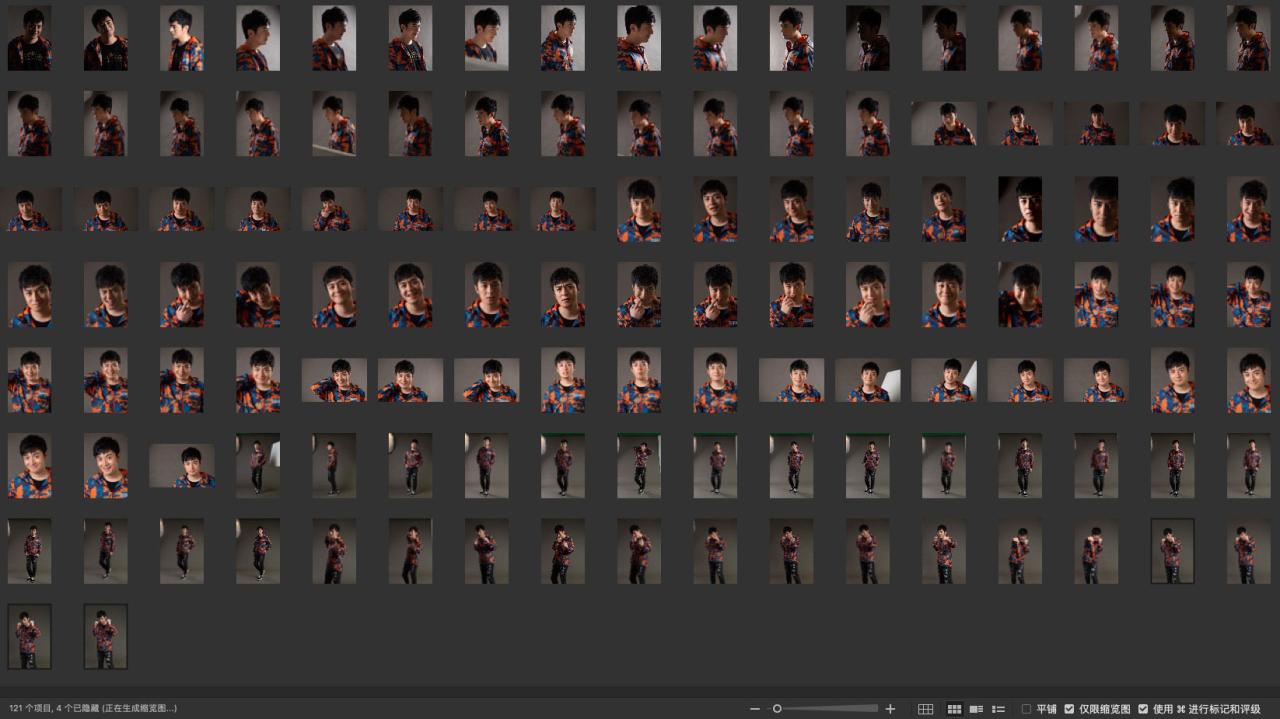Select the first landscape thumbnail in second row

coord(943,124)
